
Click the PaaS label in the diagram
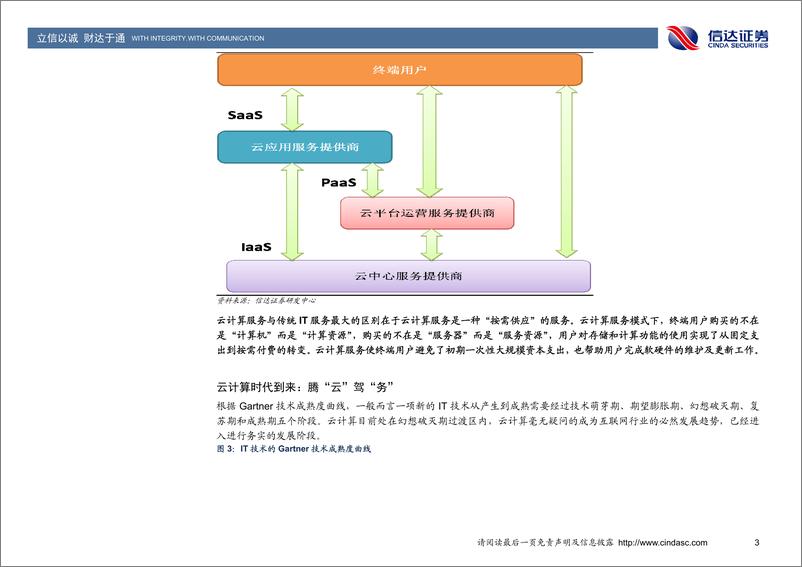[x=339, y=183]
